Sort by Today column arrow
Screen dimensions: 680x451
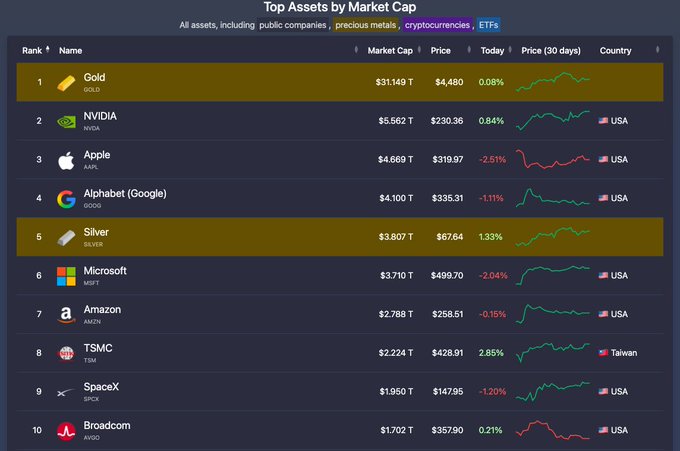click(x=510, y=49)
